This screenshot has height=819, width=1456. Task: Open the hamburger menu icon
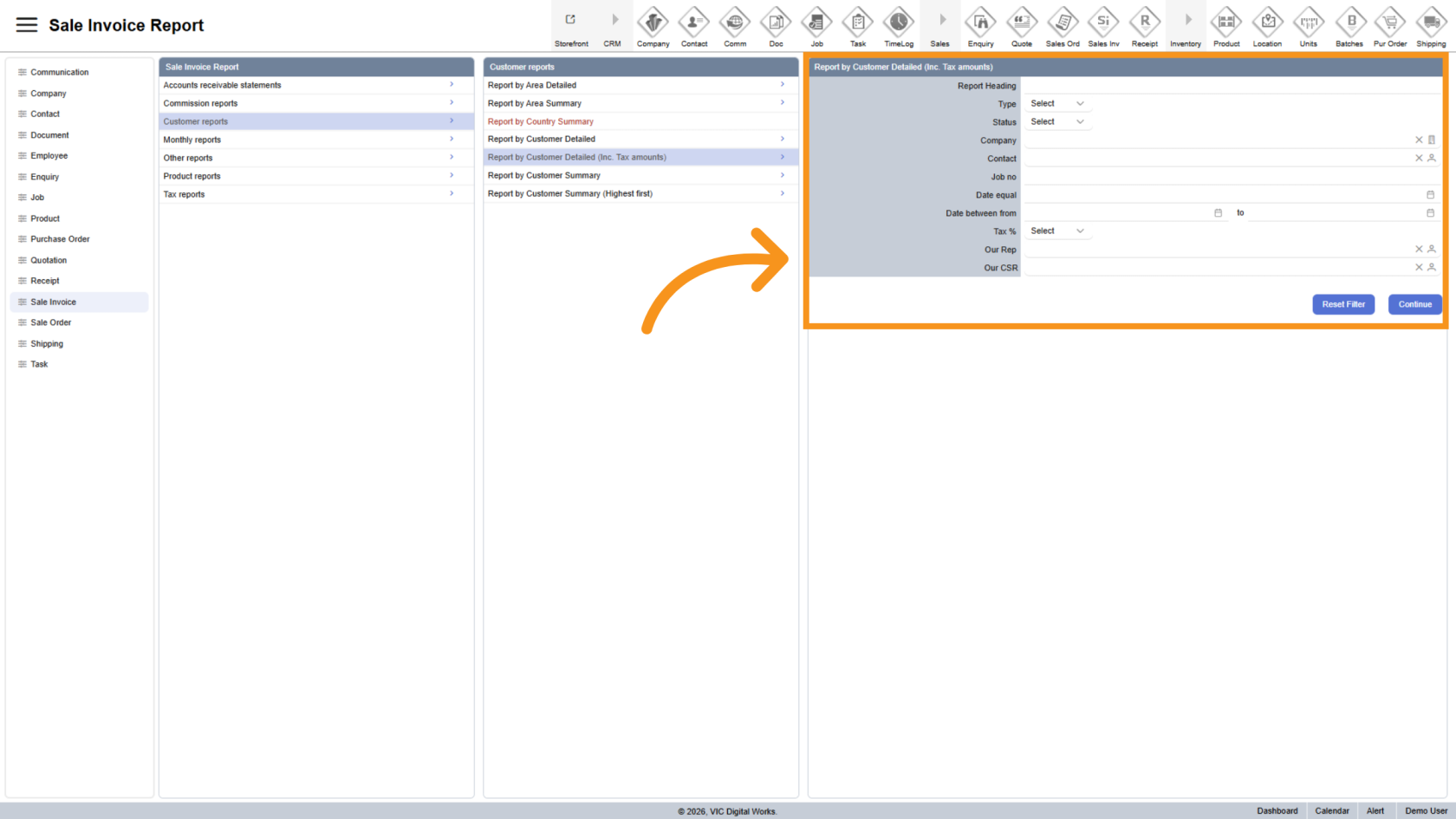[x=27, y=25]
